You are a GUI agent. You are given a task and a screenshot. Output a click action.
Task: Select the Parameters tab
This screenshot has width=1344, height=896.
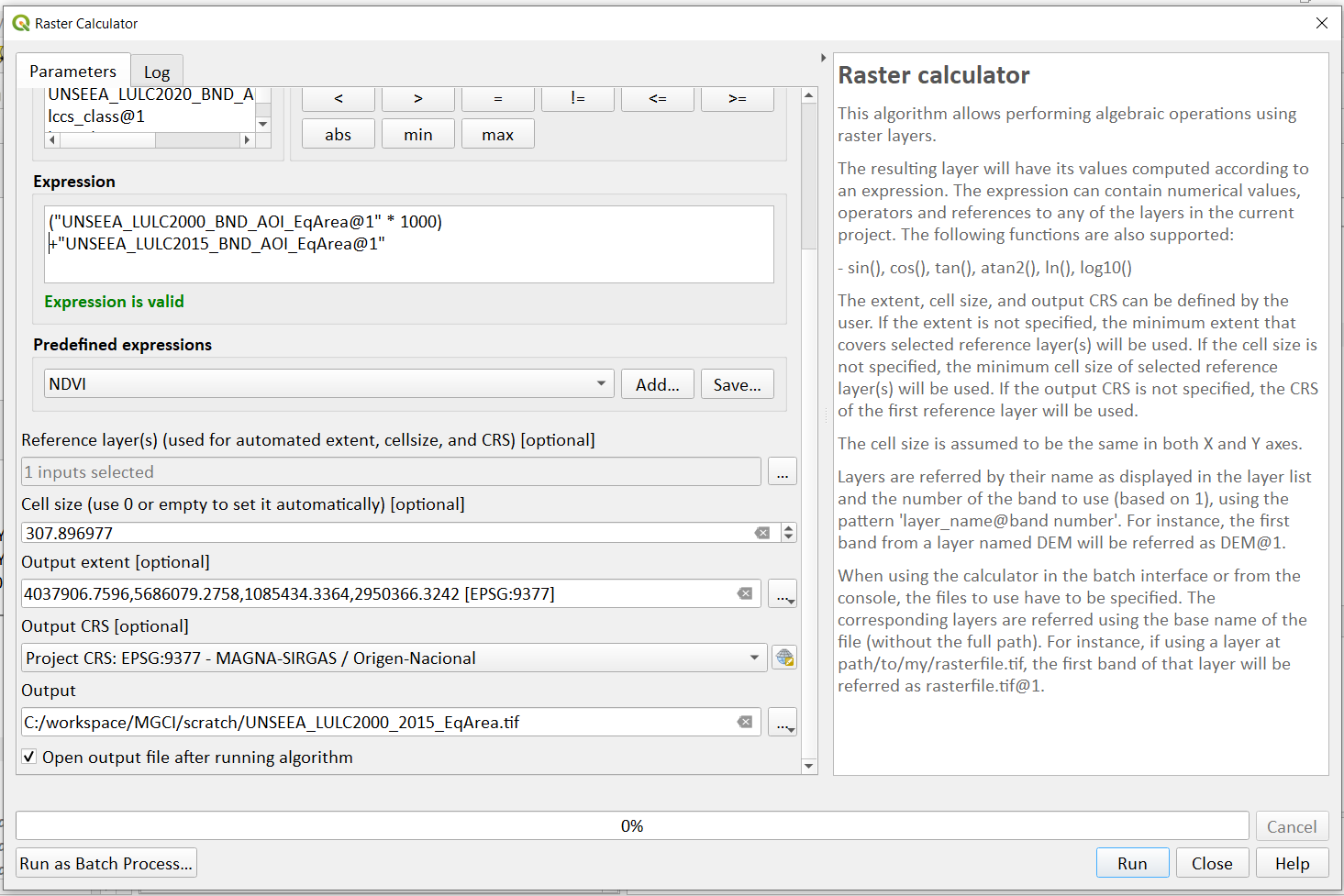(x=73, y=71)
